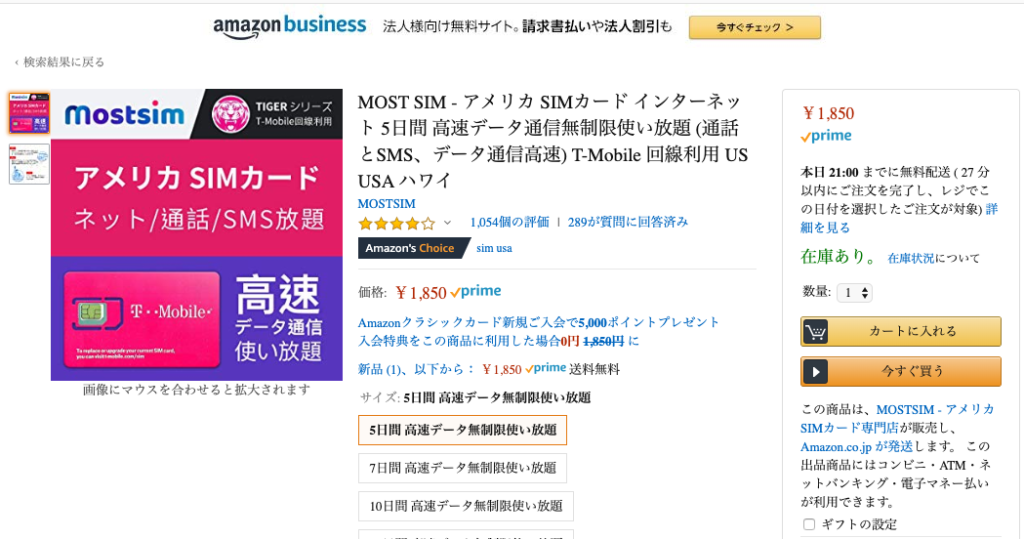The height and width of the screenshot is (539, 1024).
Task: Click the main Mostsim product image
Action: tap(197, 235)
